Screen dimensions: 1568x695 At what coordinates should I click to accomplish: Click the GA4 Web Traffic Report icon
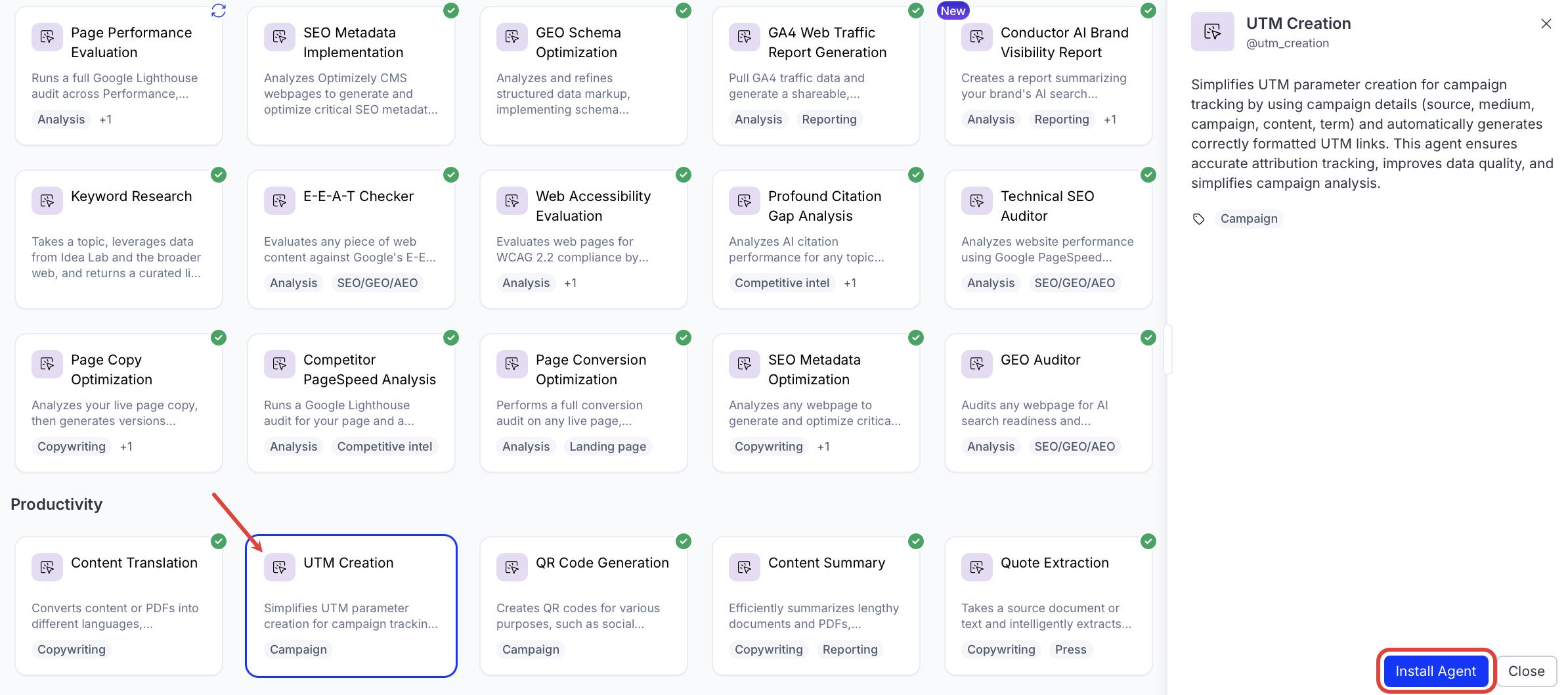click(x=745, y=37)
